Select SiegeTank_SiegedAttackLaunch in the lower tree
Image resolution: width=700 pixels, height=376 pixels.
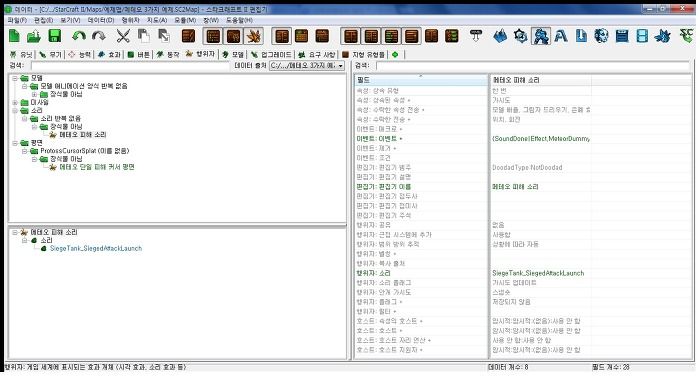coord(96,248)
